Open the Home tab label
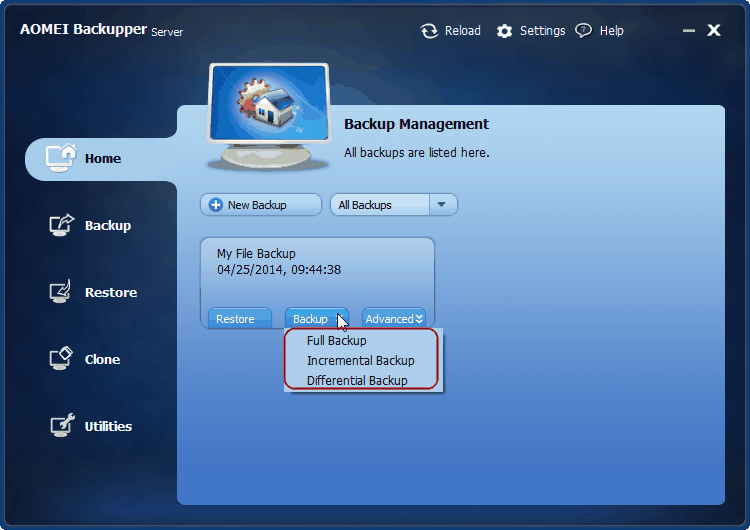750x530 pixels. (x=103, y=158)
